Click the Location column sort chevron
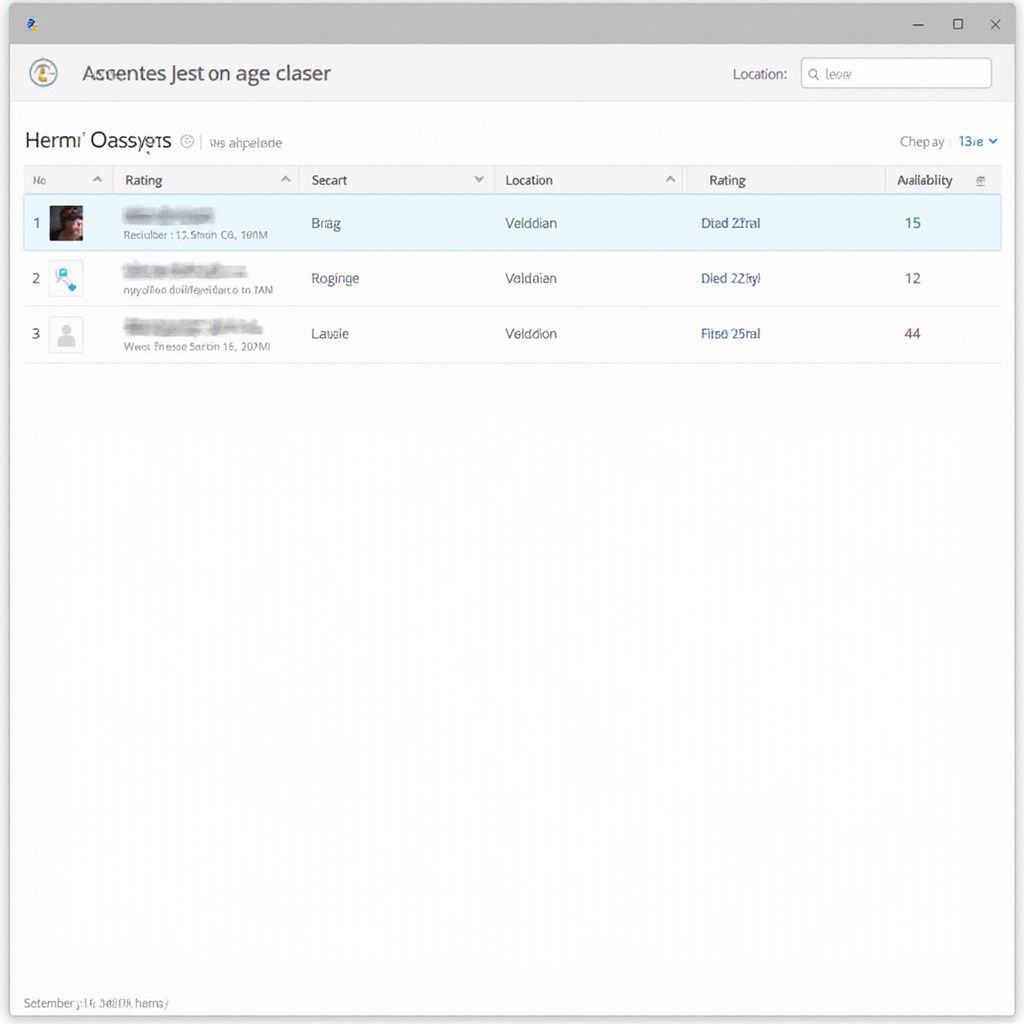The width and height of the screenshot is (1024, 1024). (x=672, y=180)
